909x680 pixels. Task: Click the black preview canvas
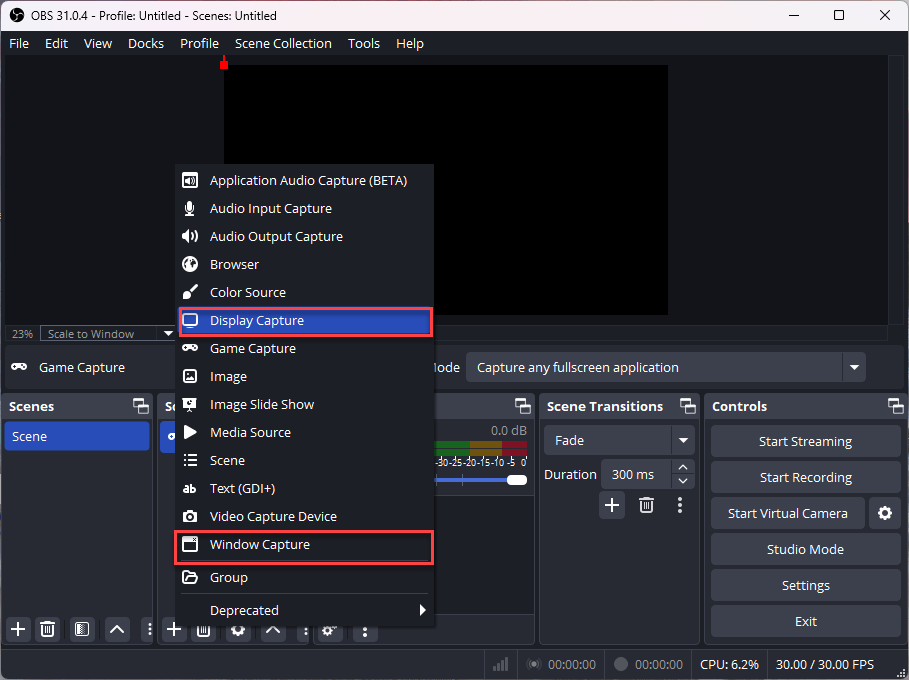[446, 190]
